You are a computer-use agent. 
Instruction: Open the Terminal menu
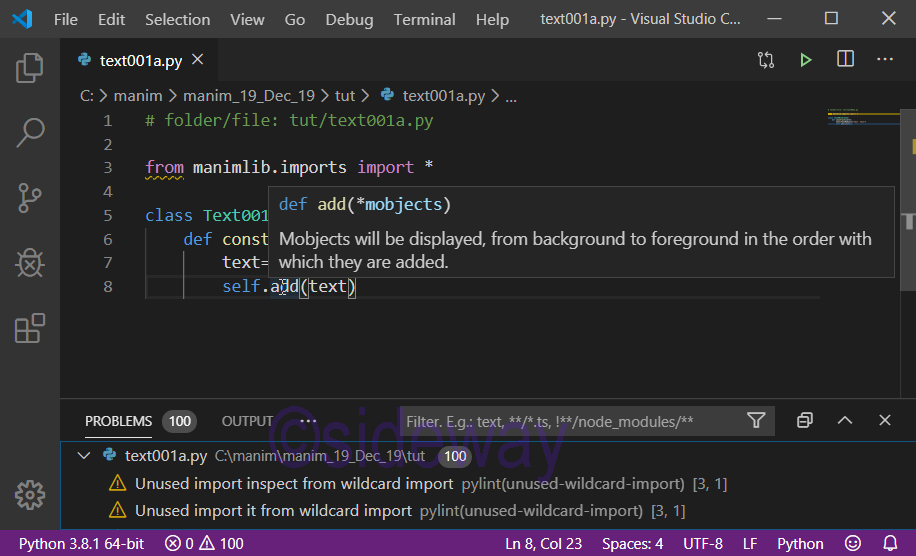coord(424,19)
